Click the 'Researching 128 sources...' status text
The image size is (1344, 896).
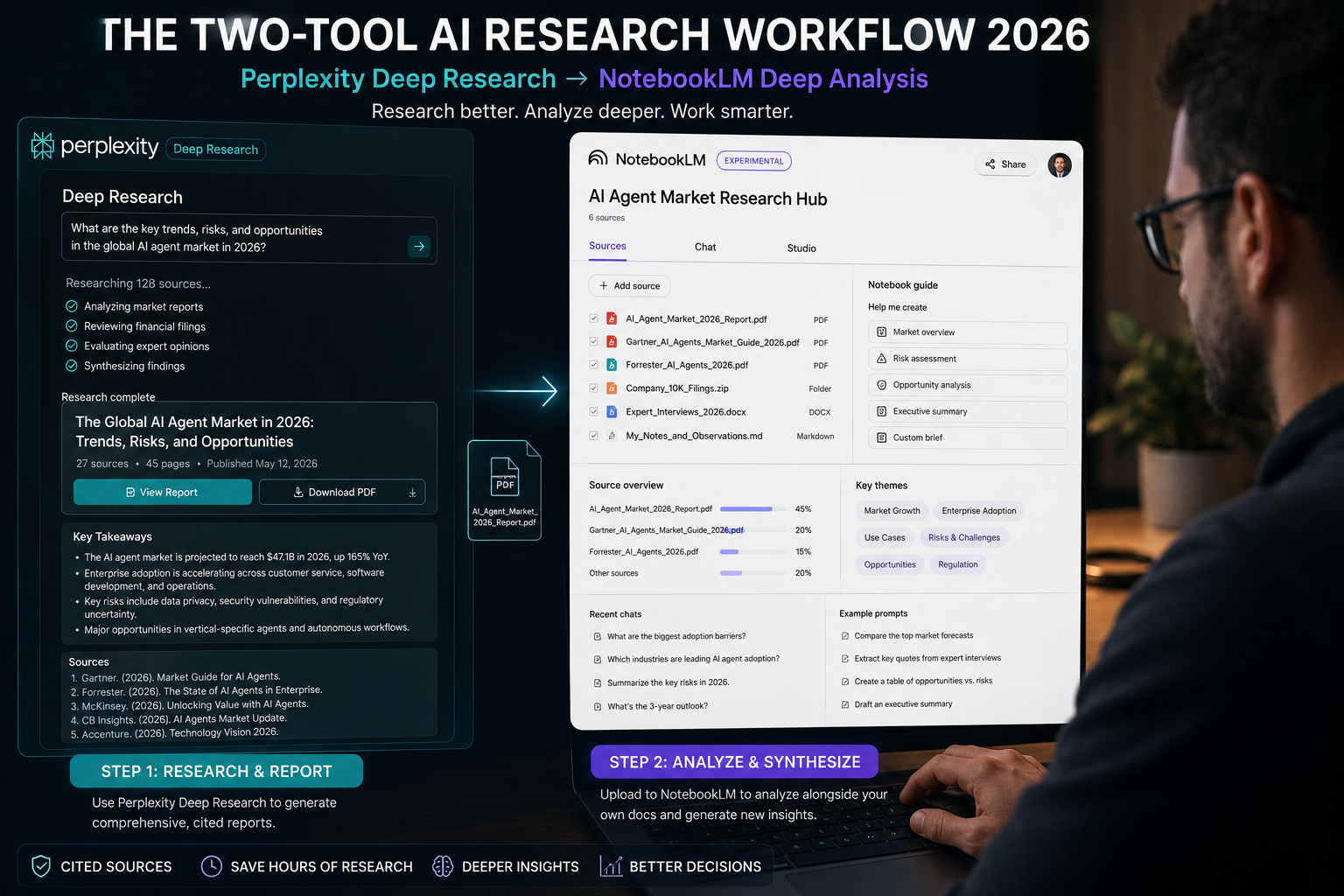[138, 283]
